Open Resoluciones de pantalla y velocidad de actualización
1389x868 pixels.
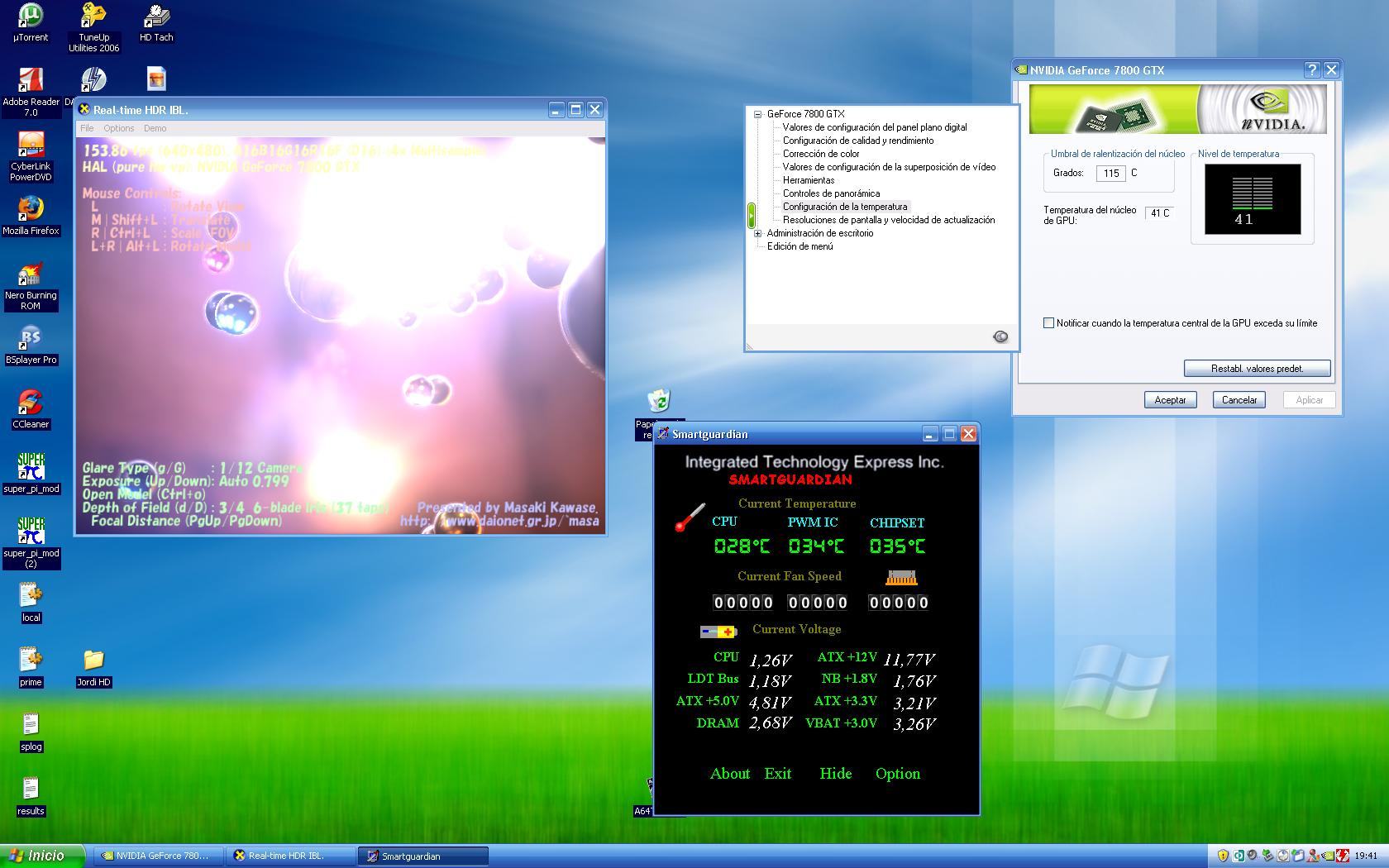pyautogui.click(x=889, y=220)
